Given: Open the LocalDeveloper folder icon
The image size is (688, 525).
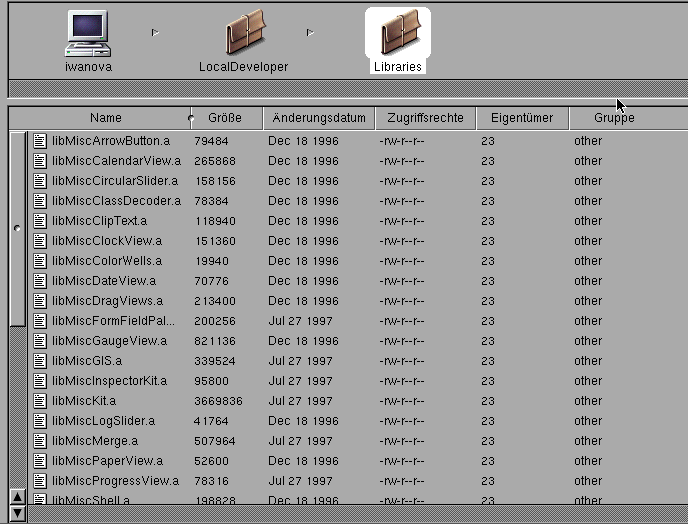Looking at the screenshot, I should tap(244, 33).
